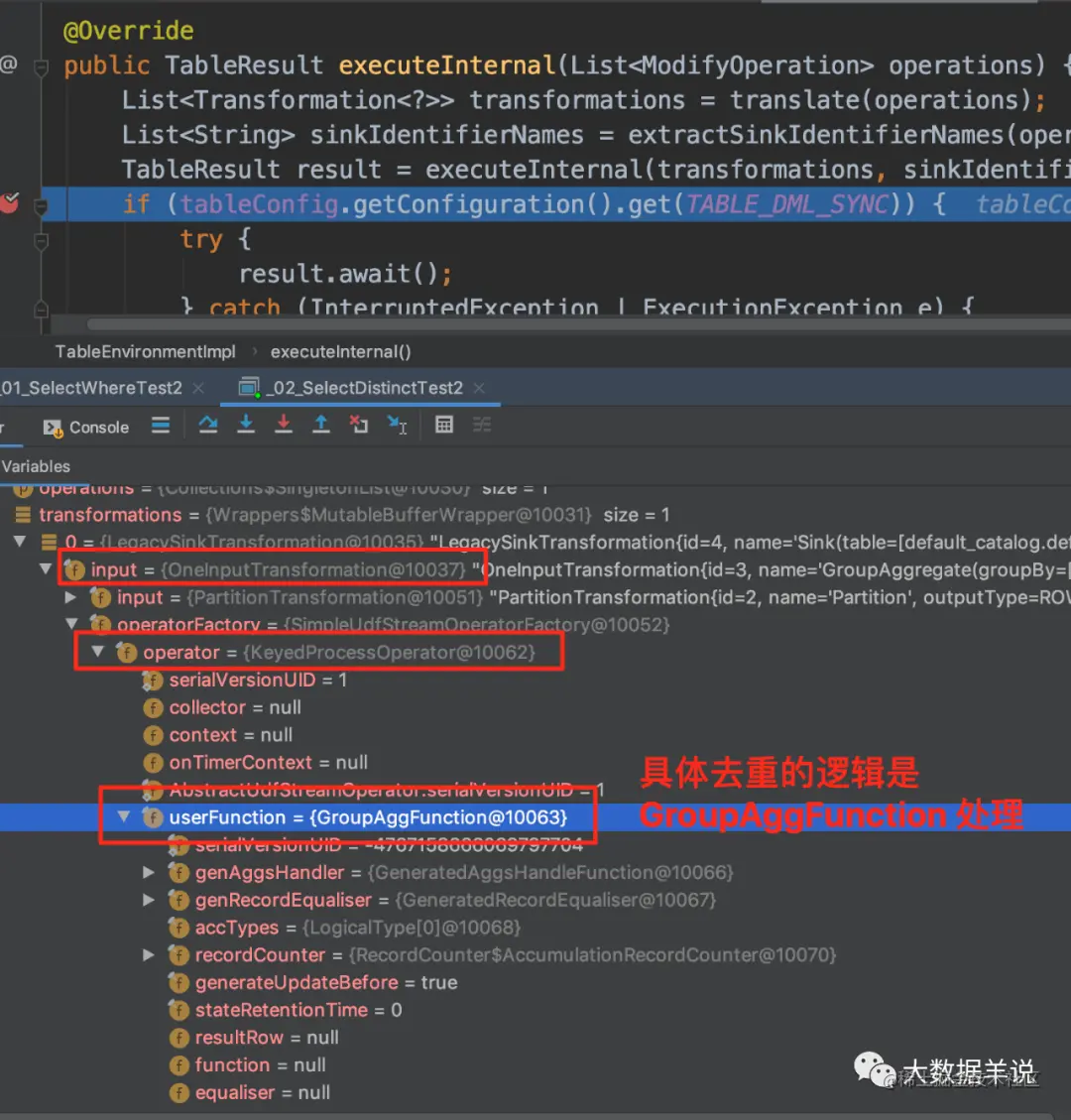Click the Variables panel header

(36, 466)
